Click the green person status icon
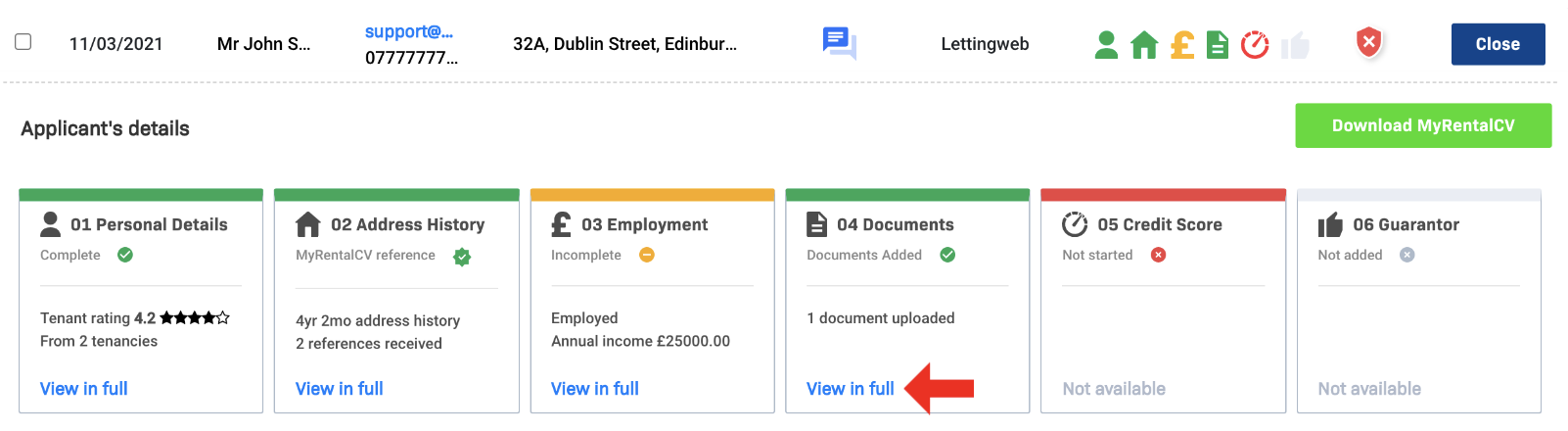This screenshot has width=1568, height=431. click(x=1106, y=45)
